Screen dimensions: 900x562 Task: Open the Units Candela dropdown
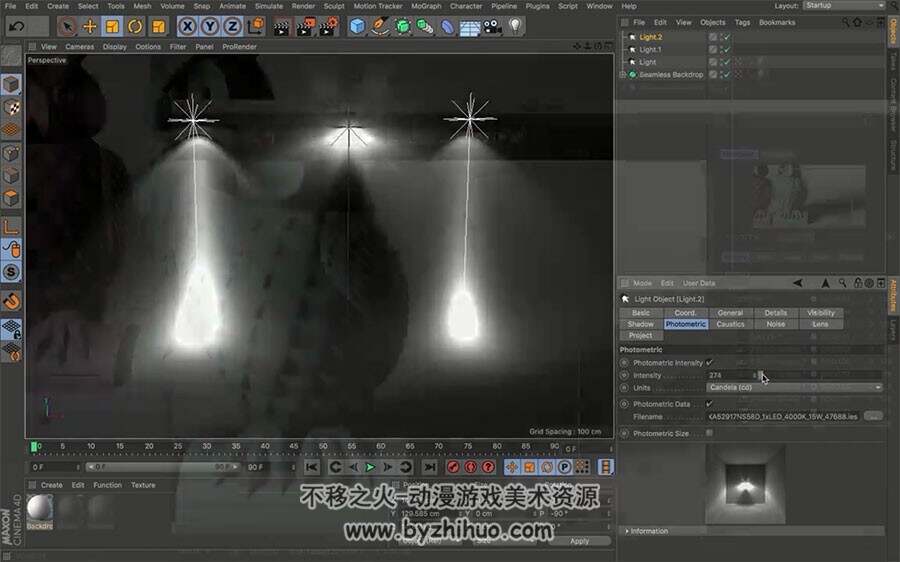(x=794, y=387)
